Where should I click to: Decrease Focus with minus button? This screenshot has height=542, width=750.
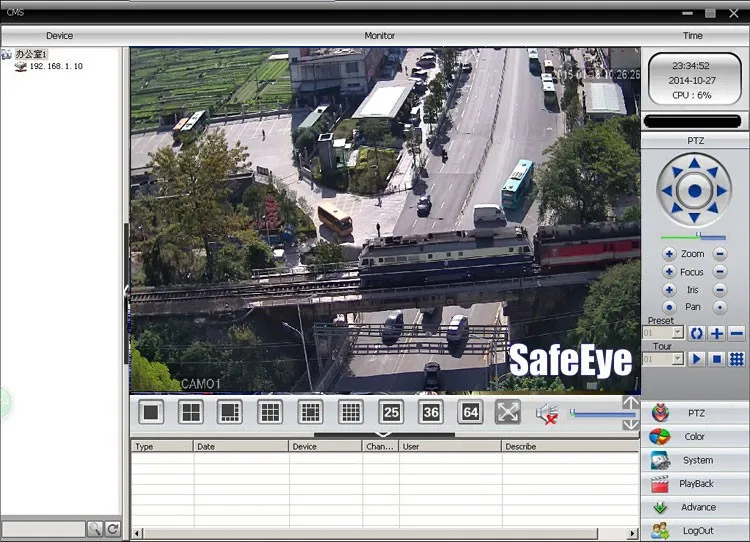tap(720, 272)
